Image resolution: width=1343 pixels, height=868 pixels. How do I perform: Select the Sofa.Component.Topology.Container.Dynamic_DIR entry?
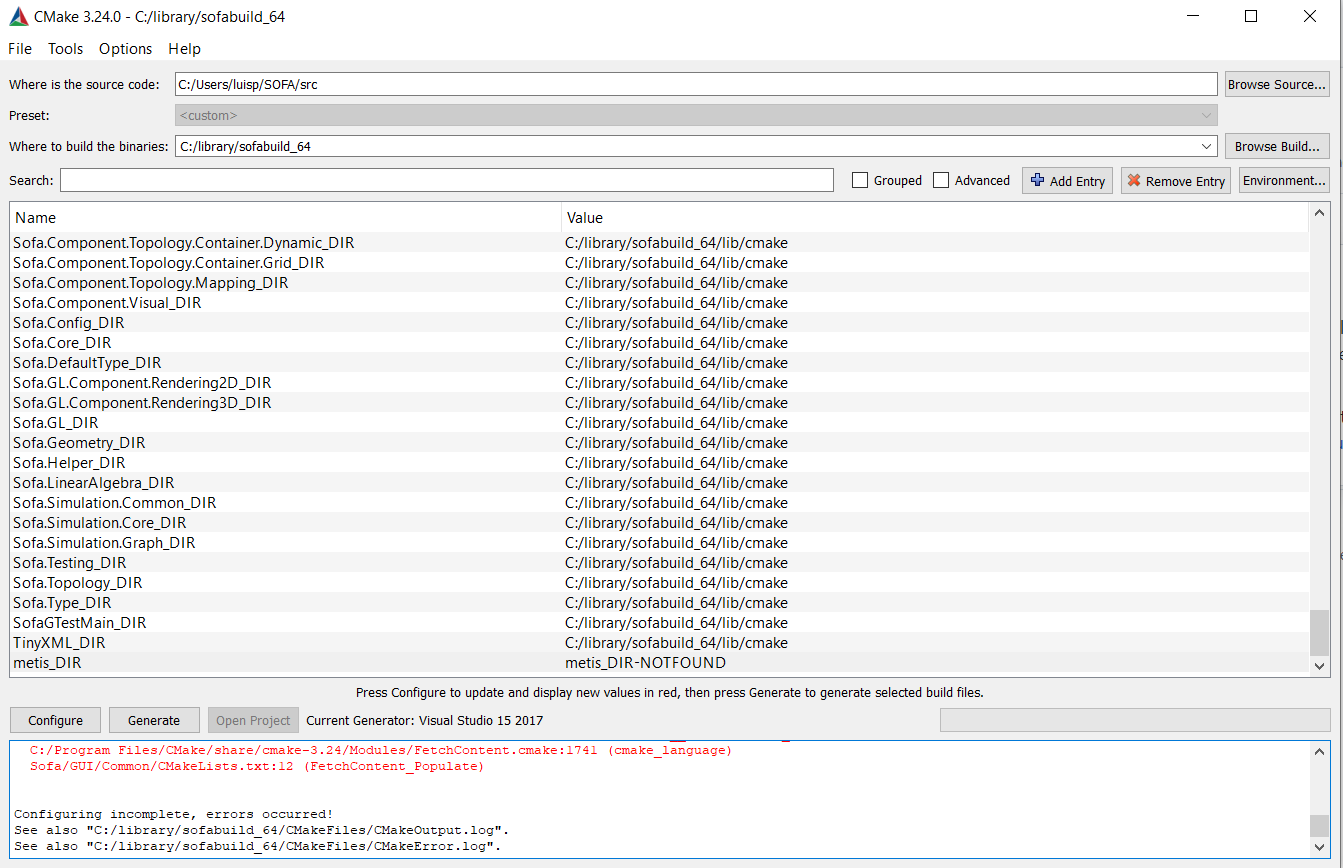pos(184,243)
